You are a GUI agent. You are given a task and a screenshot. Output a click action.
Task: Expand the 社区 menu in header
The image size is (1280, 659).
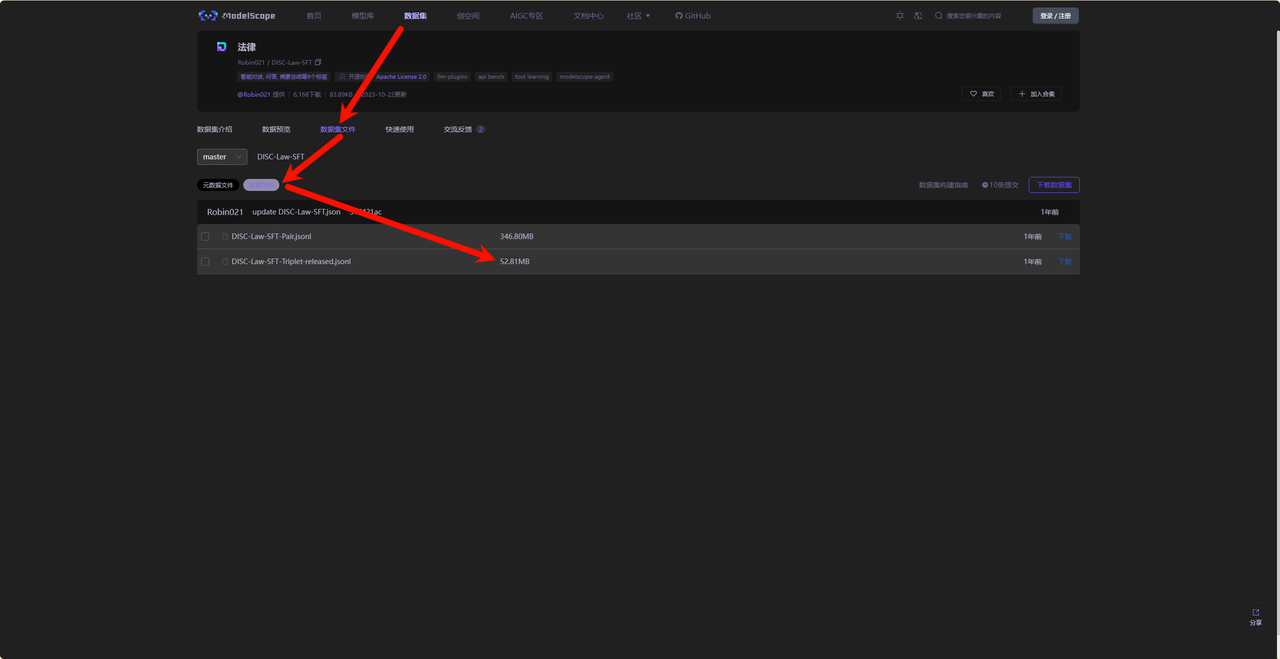pos(638,16)
